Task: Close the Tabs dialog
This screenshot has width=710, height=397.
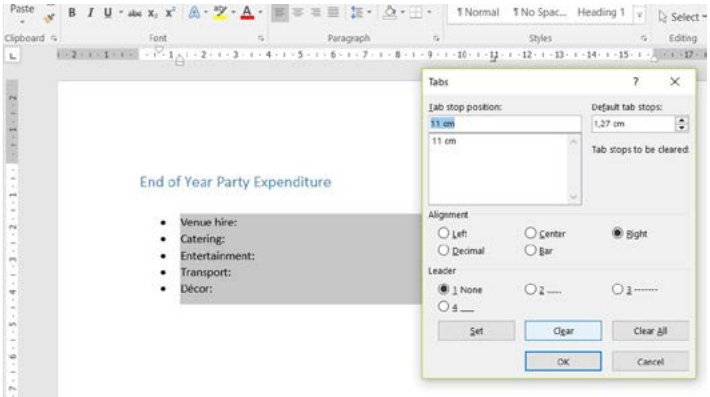Action: pos(675,82)
